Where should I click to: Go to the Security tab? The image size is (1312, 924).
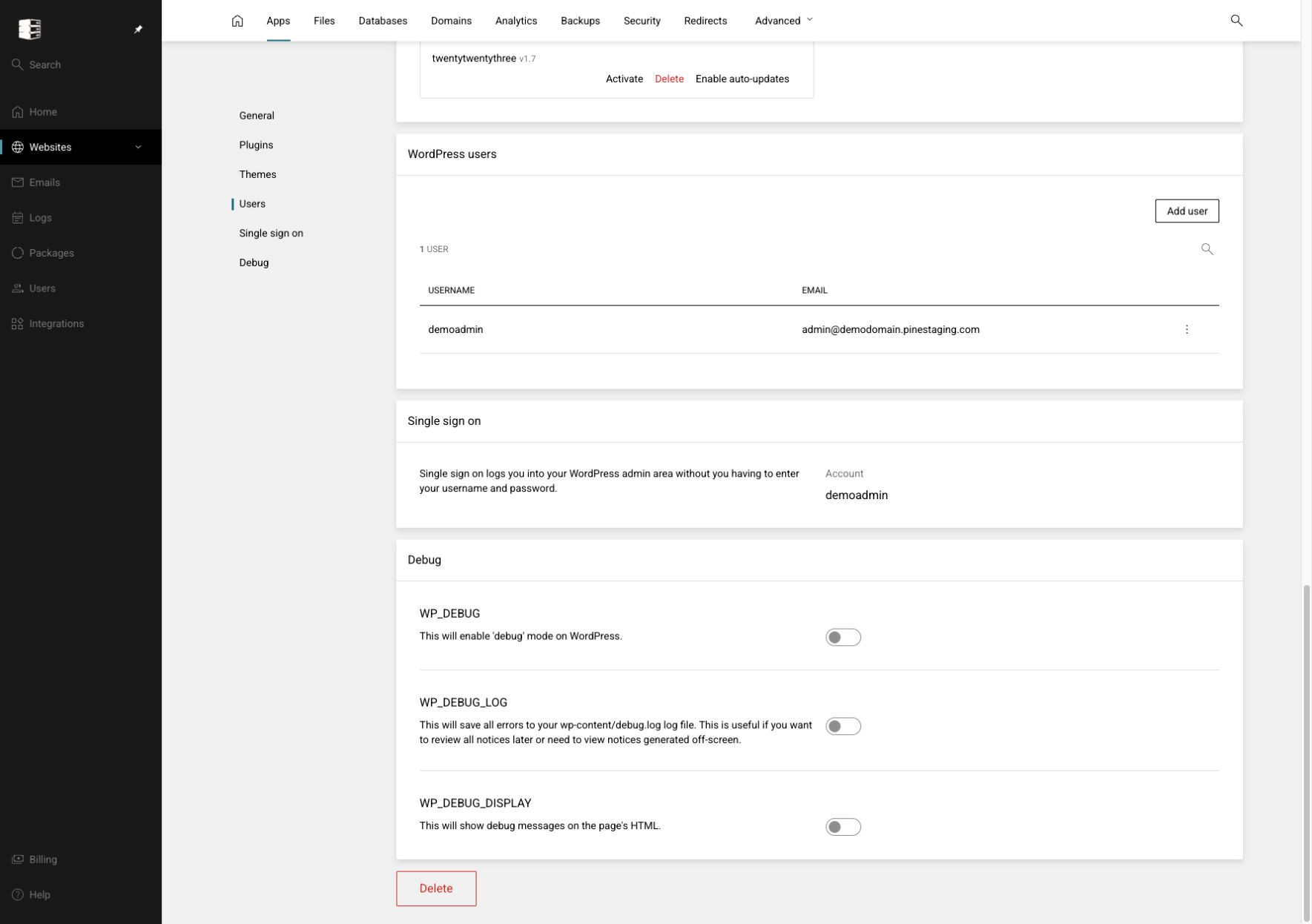[x=642, y=21]
